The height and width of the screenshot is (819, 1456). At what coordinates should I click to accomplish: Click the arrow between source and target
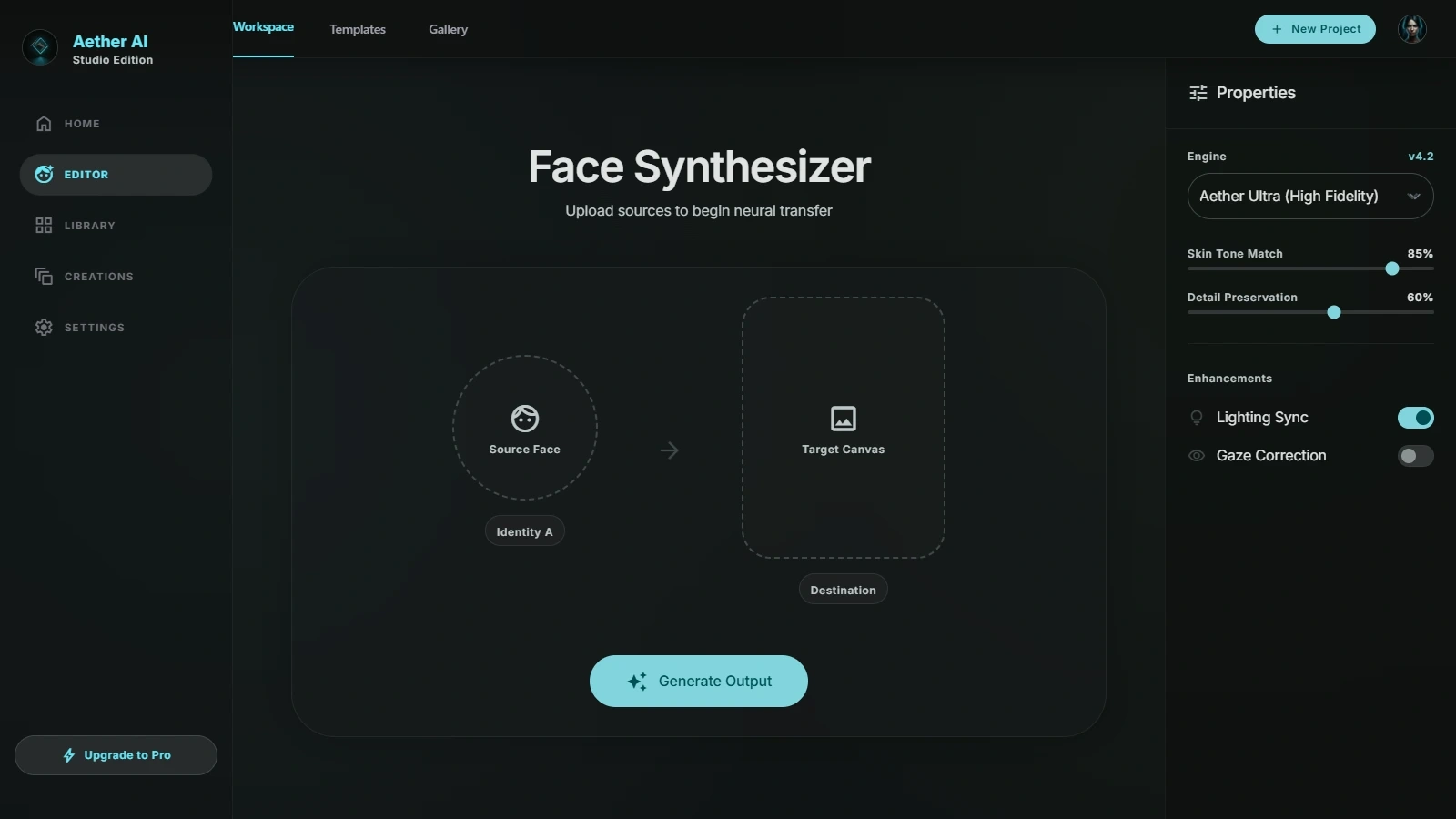[670, 450]
